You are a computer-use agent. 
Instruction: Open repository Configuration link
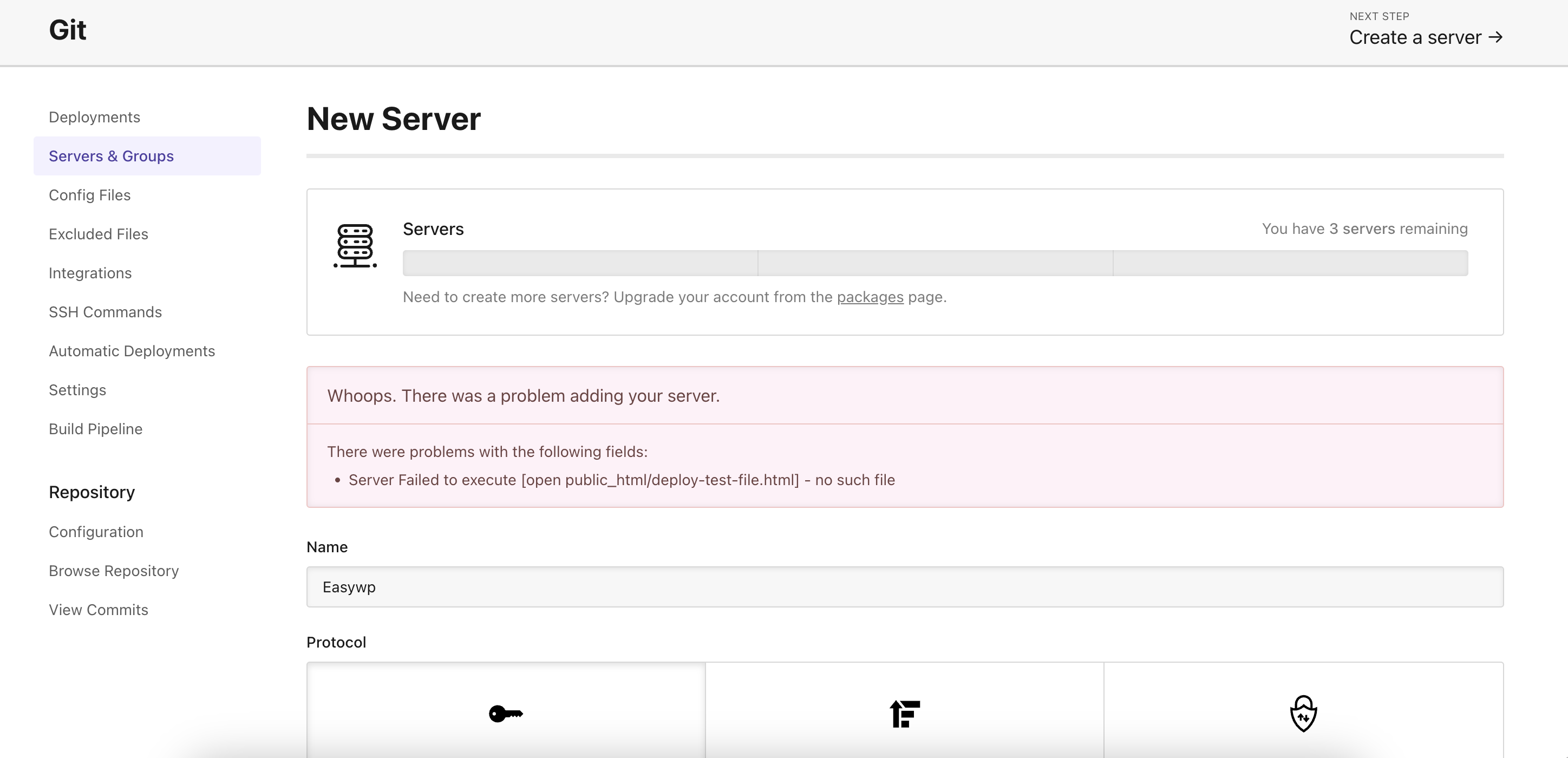96,532
